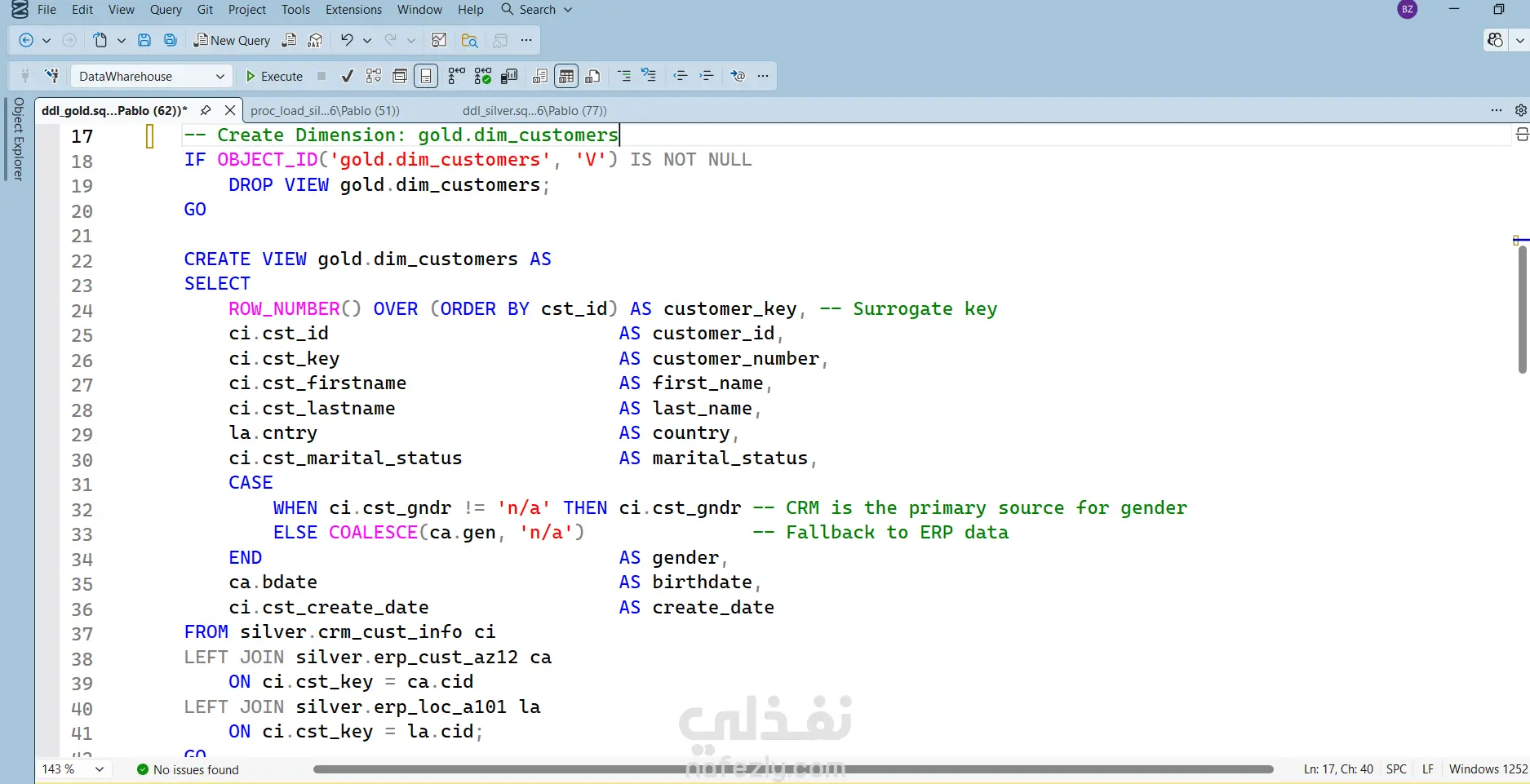Open the 143 % zoom level dropdown

[74, 768]
